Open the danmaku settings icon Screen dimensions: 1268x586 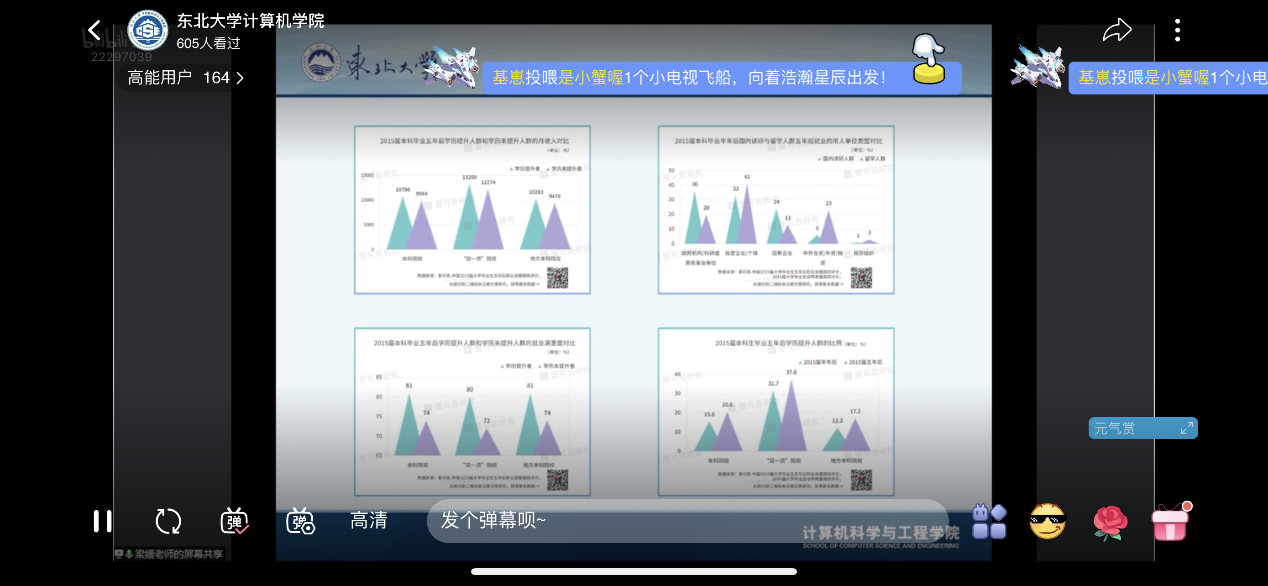pyautogui.click(x=301, y=521)
